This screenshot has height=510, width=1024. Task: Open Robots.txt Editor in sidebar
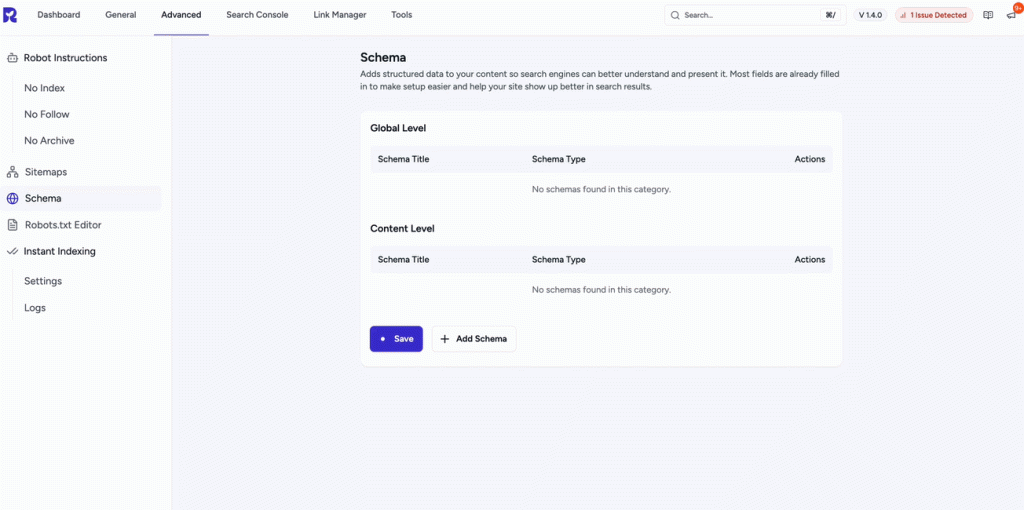click(x=63, y=225)
